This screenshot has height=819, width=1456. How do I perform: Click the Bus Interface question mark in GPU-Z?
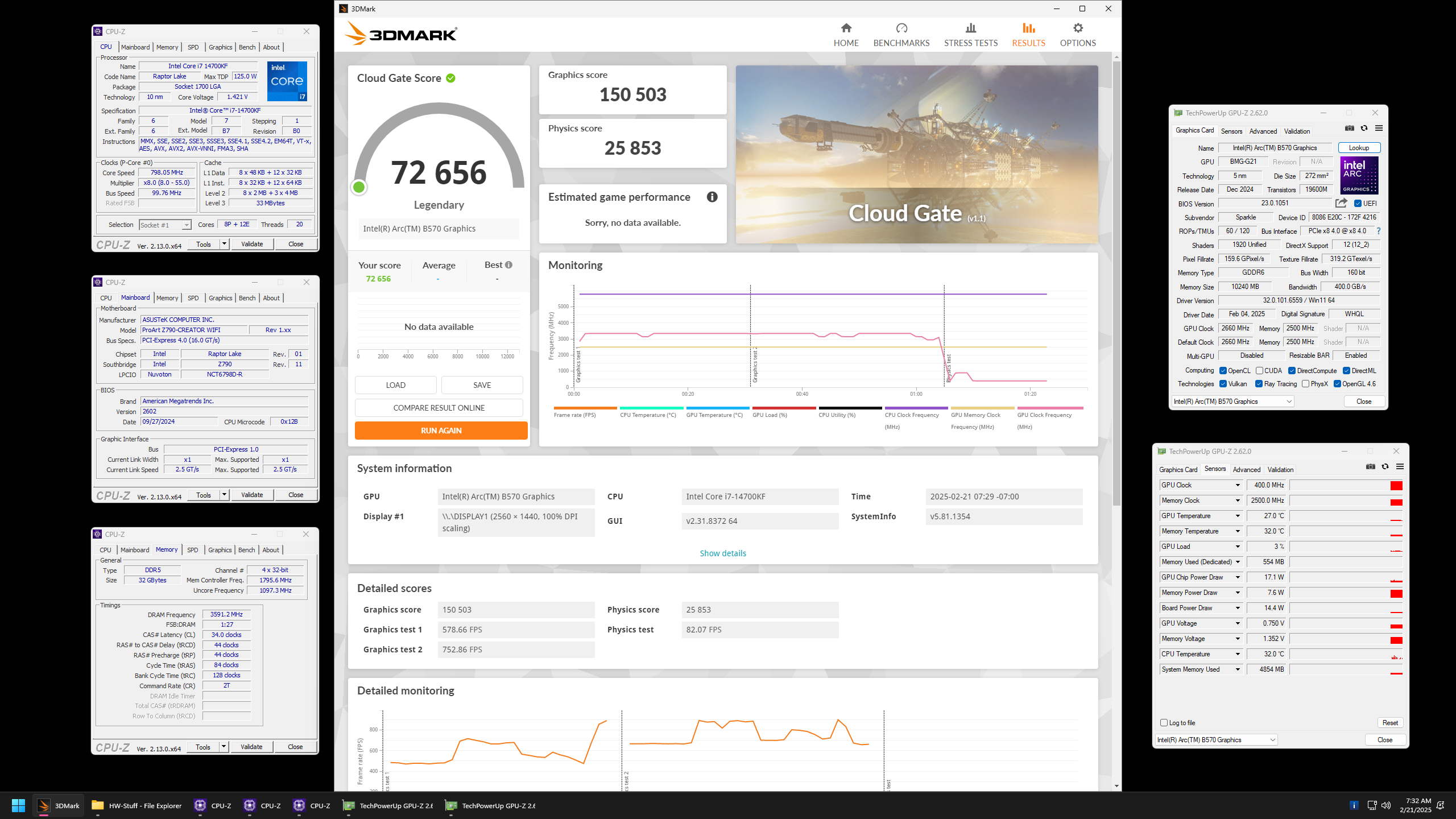(x=1379, y=231)
